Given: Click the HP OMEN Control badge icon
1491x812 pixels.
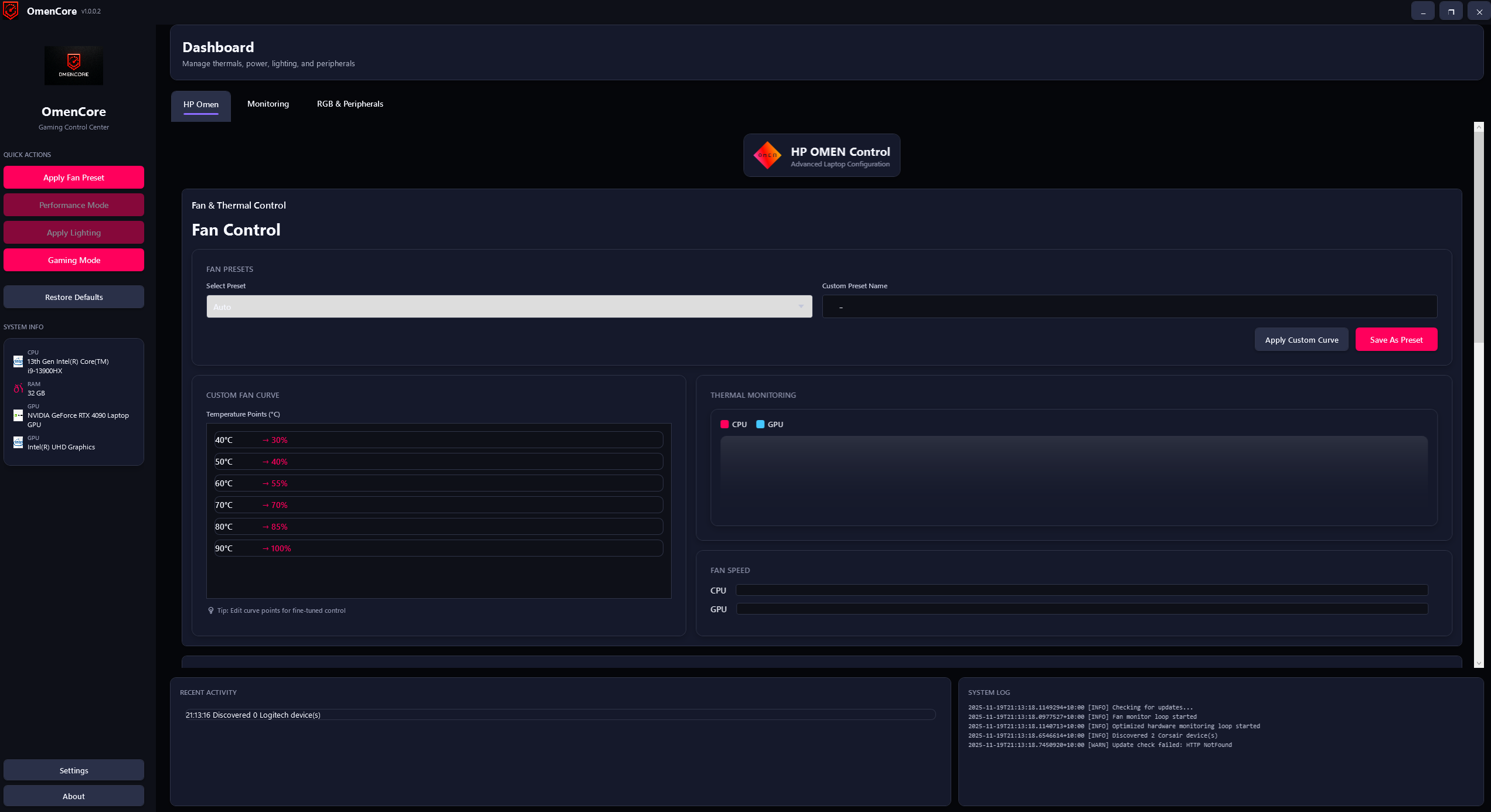Looking at the screenshot, I should (x=767, y=155).
